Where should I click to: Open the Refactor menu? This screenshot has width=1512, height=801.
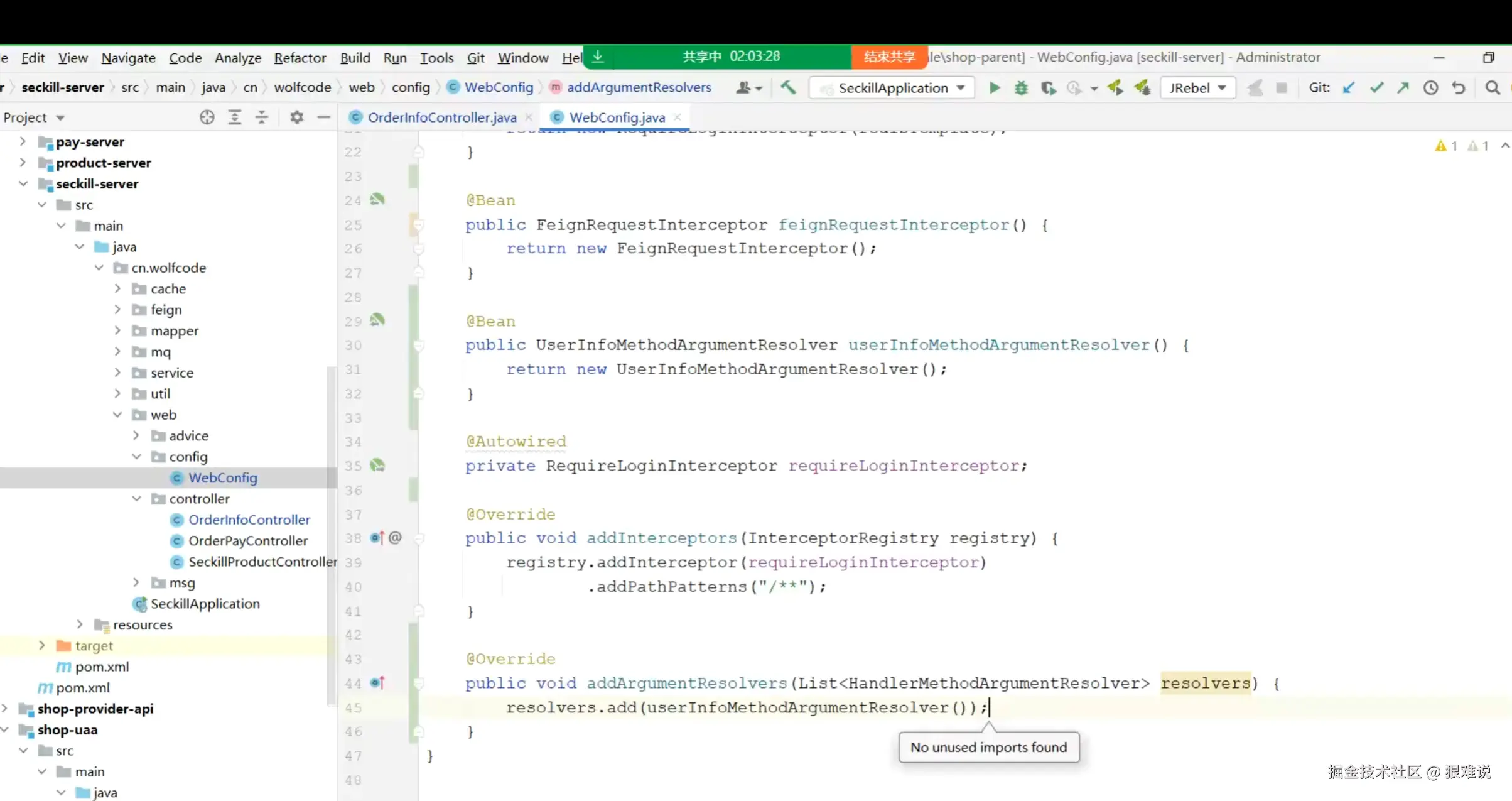tap(300, 58)
